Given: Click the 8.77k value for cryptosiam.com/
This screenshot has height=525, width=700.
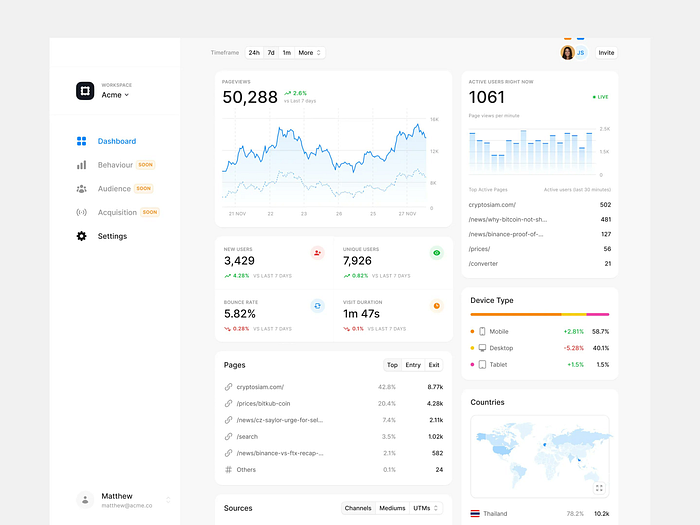Looking at the screenshot, I should coord(435,387).
